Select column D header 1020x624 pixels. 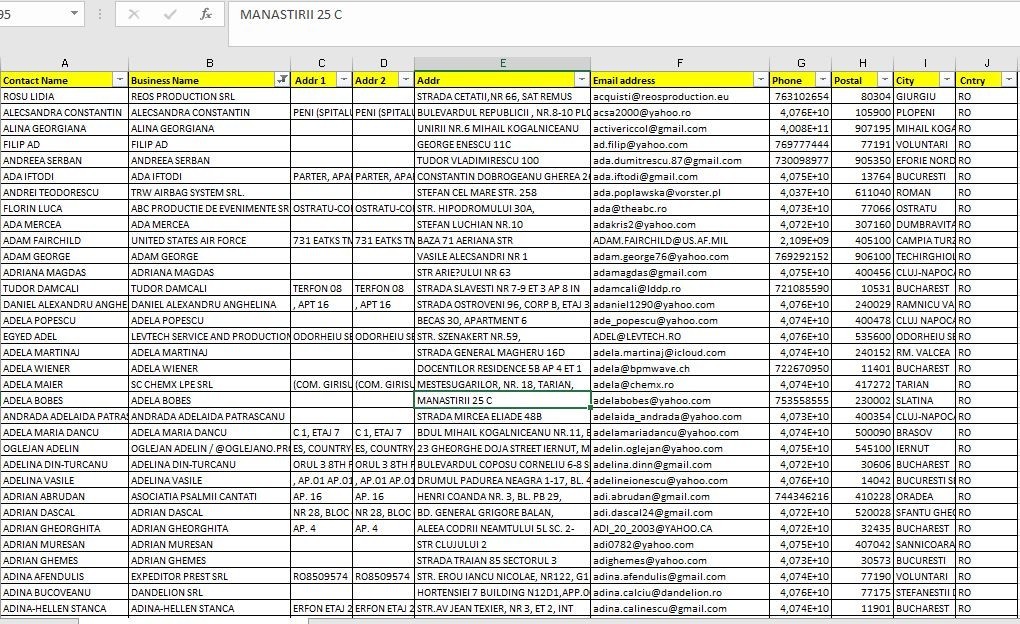click(383, 63)
